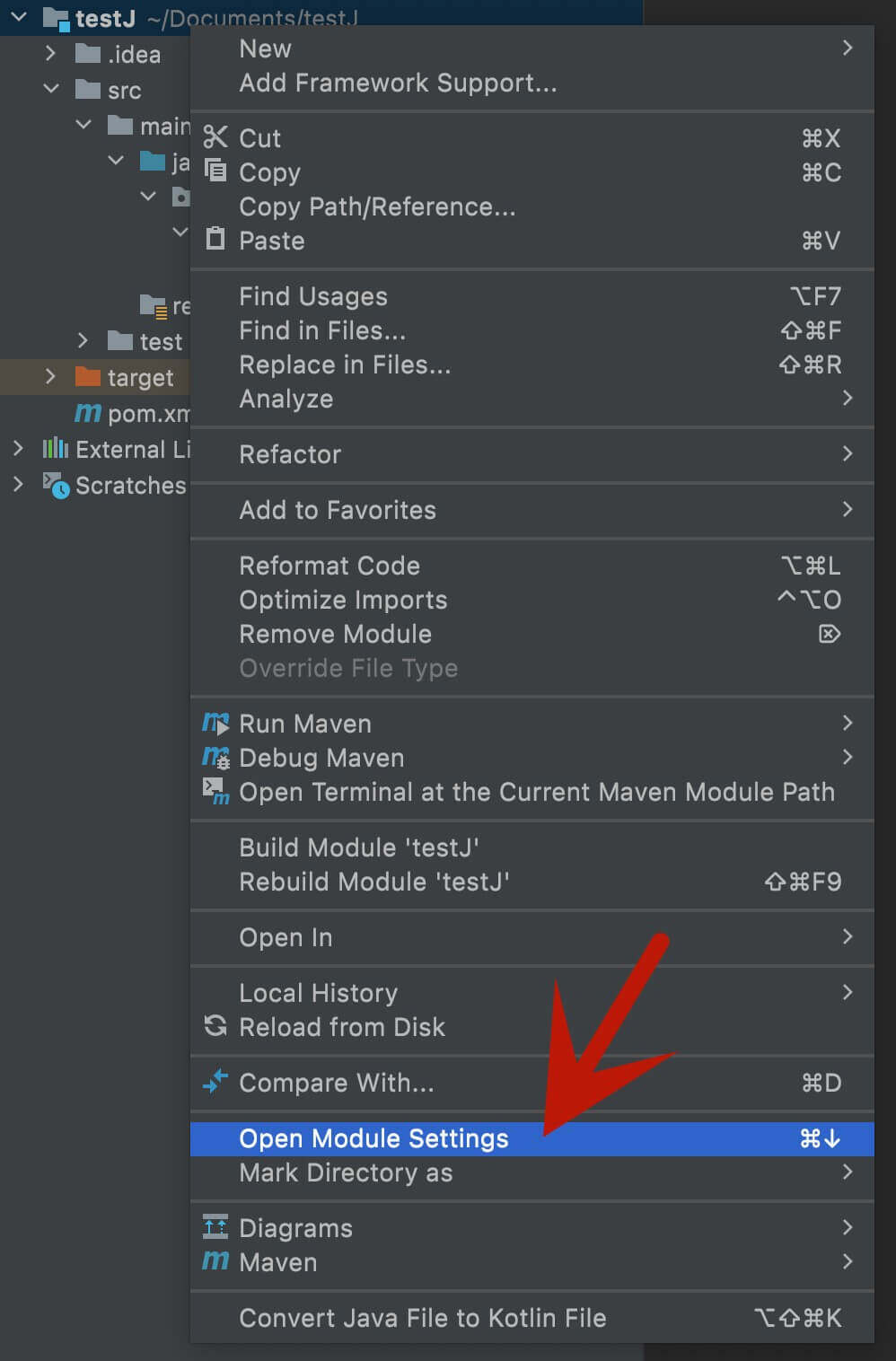This screenshot has width=896, height=1361.
Task: Click the Cut scissors icon
Action: coord(215,138)
